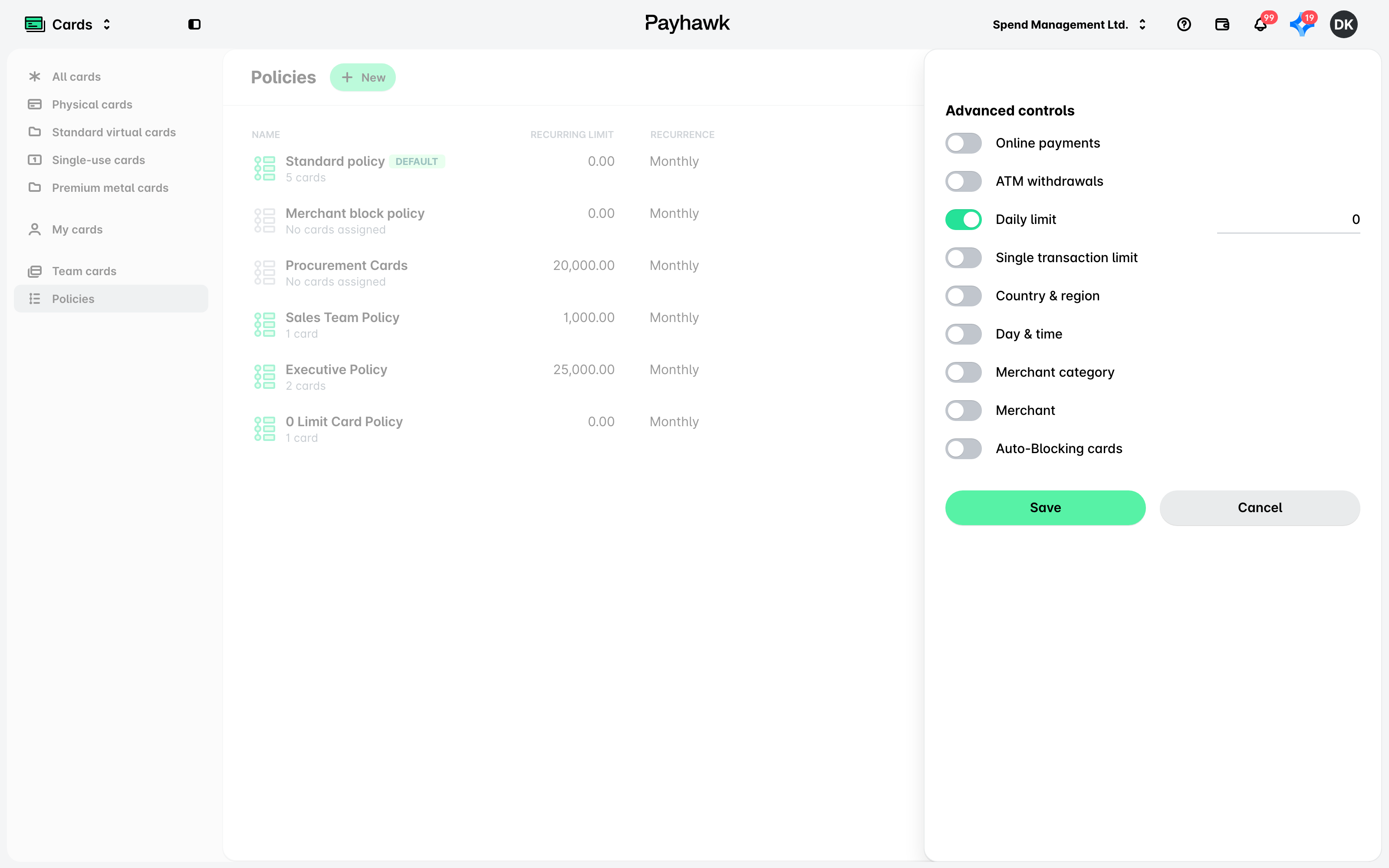
Task: Enable the Day & time toggle
Action: point(963,334)
